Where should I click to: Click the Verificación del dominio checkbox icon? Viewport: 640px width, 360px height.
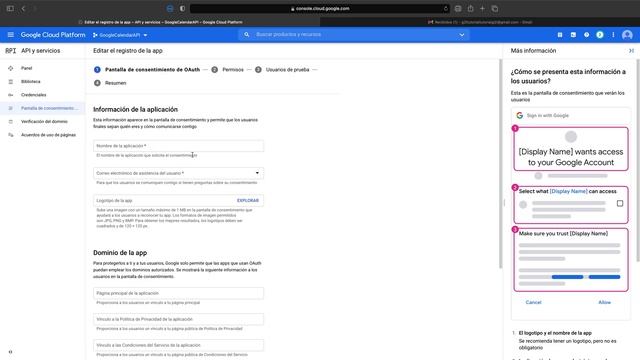pos(11,122)
